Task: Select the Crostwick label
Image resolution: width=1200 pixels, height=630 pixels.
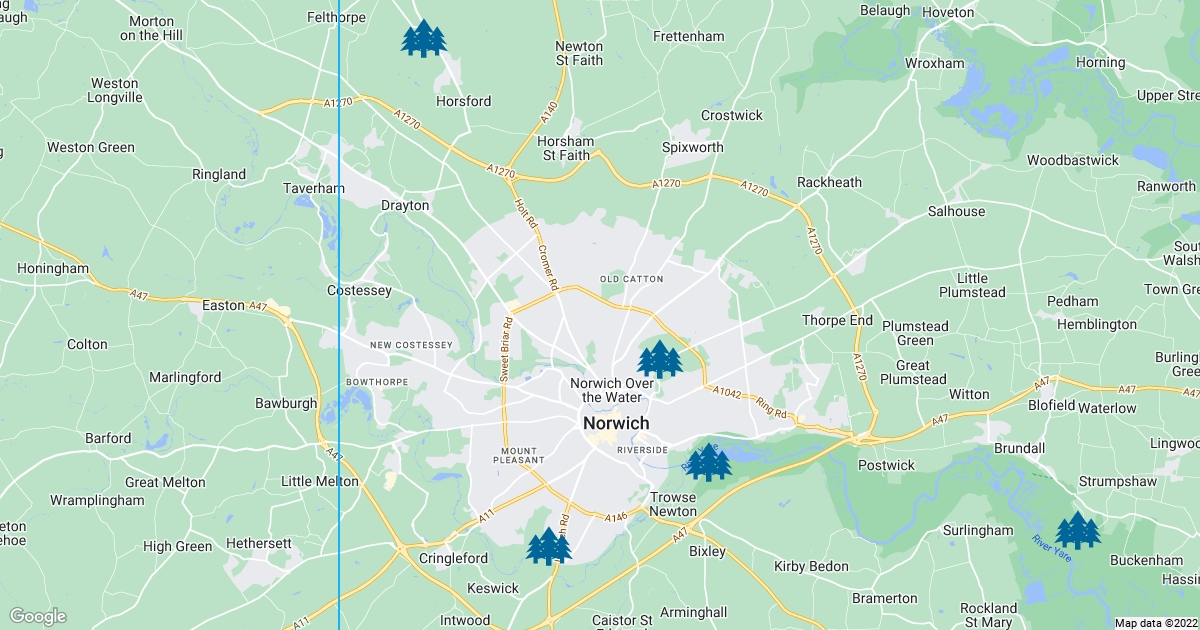Action: click(732, 115)
